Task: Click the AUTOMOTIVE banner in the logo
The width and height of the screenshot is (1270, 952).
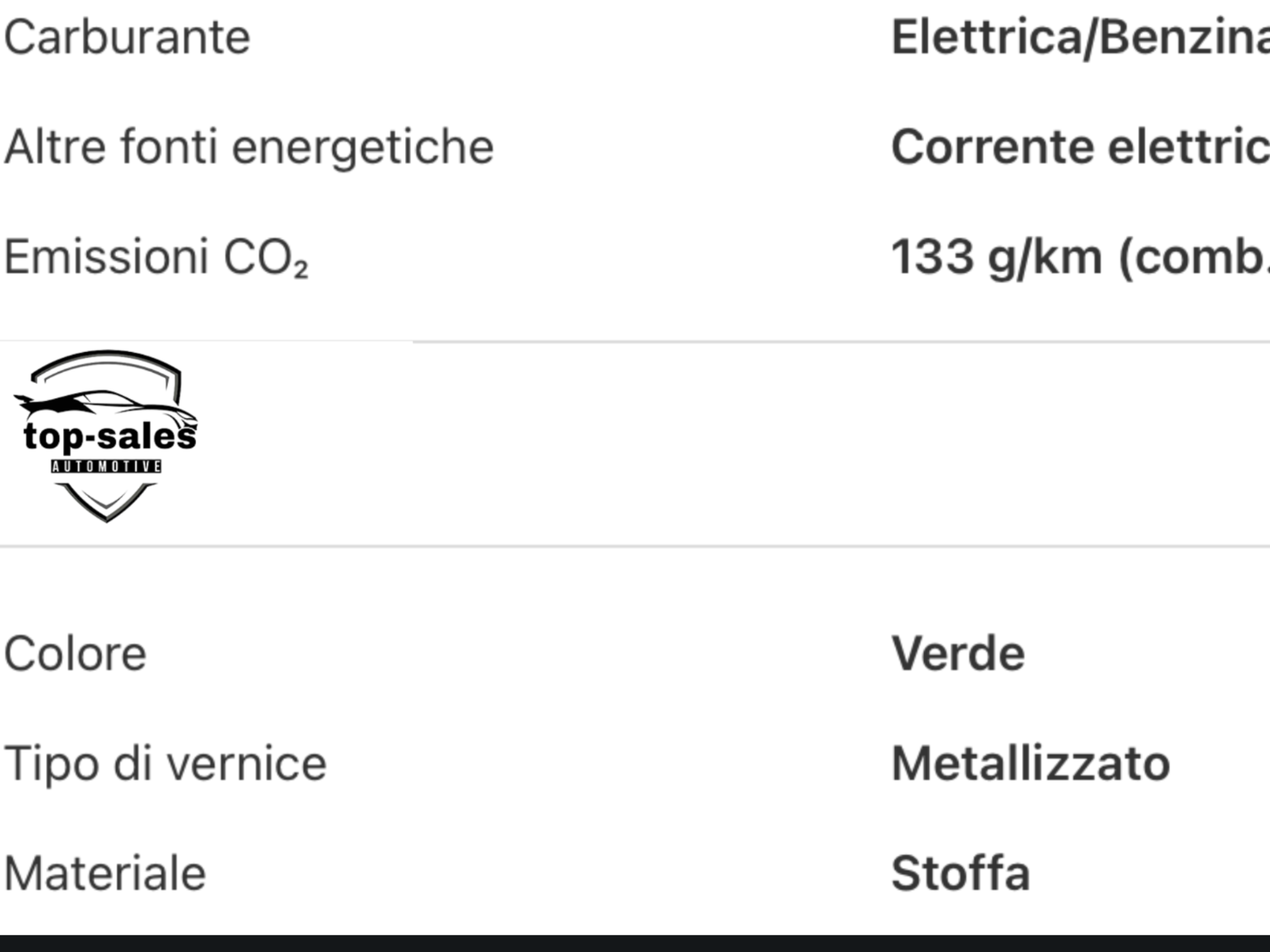Action: coord(106,466)
